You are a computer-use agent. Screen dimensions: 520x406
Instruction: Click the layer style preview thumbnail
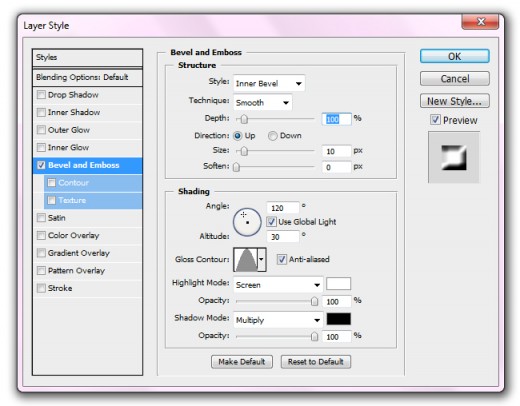(x=454, y=157)
